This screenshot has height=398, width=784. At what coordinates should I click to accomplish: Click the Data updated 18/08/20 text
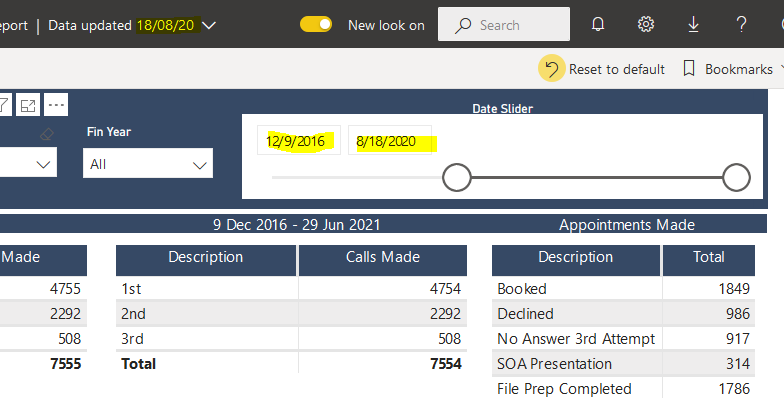click(x=121, y=25)
